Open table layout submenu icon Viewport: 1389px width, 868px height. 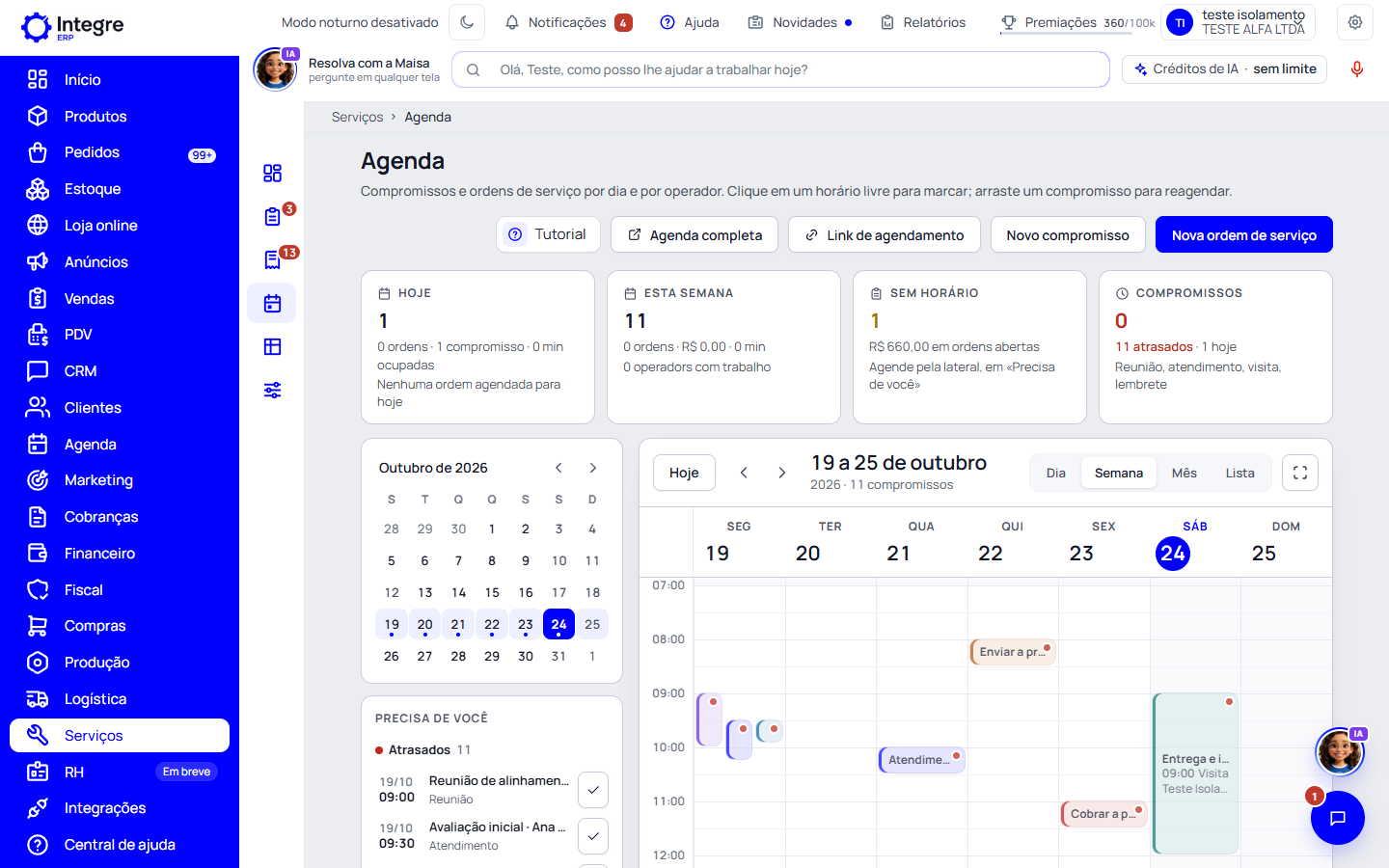tap(273, 347)
